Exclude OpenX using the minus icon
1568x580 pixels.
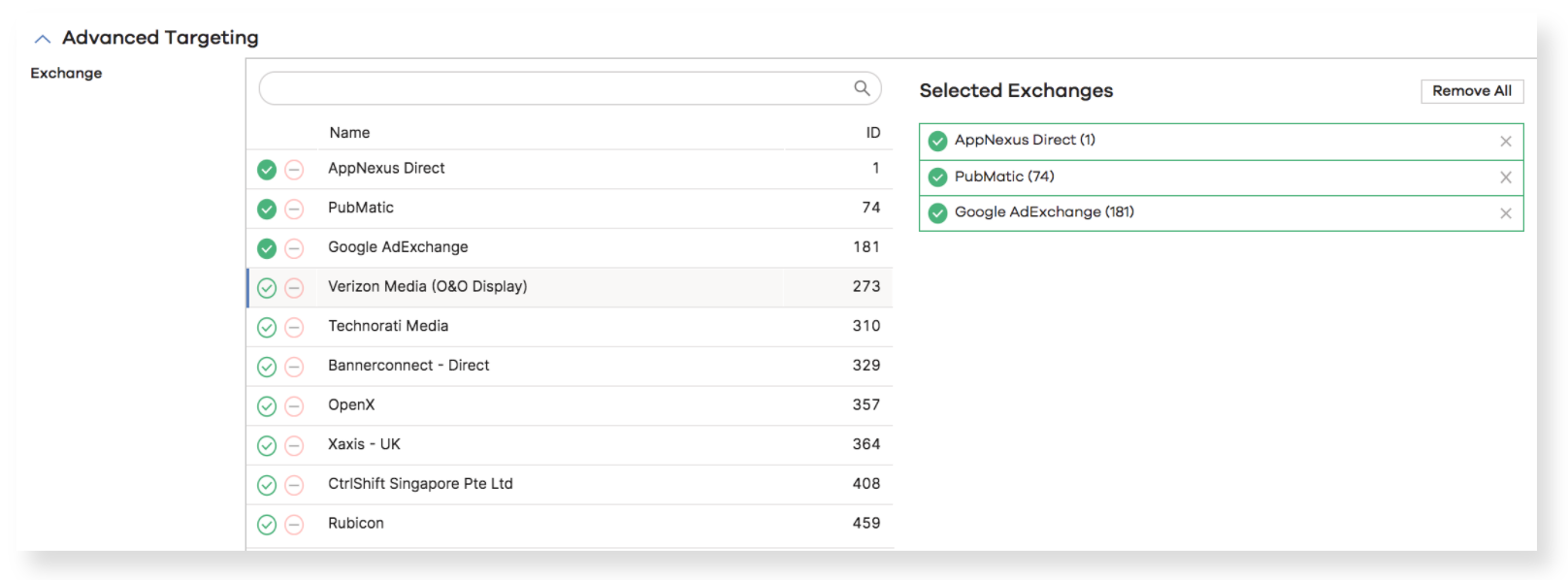294,406
